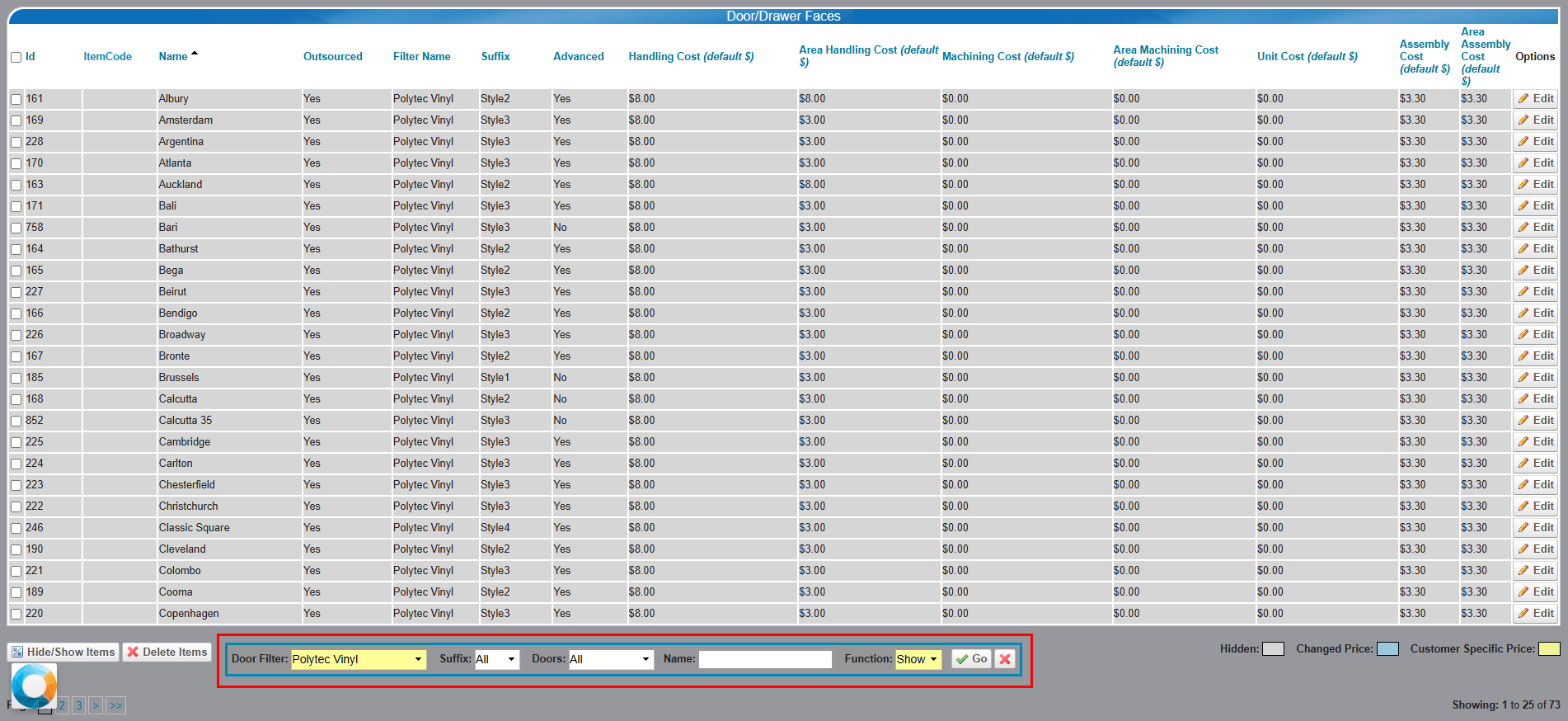Sort by Handling Cost column header
Viewport: 1568px width, 721px height.
691,57
